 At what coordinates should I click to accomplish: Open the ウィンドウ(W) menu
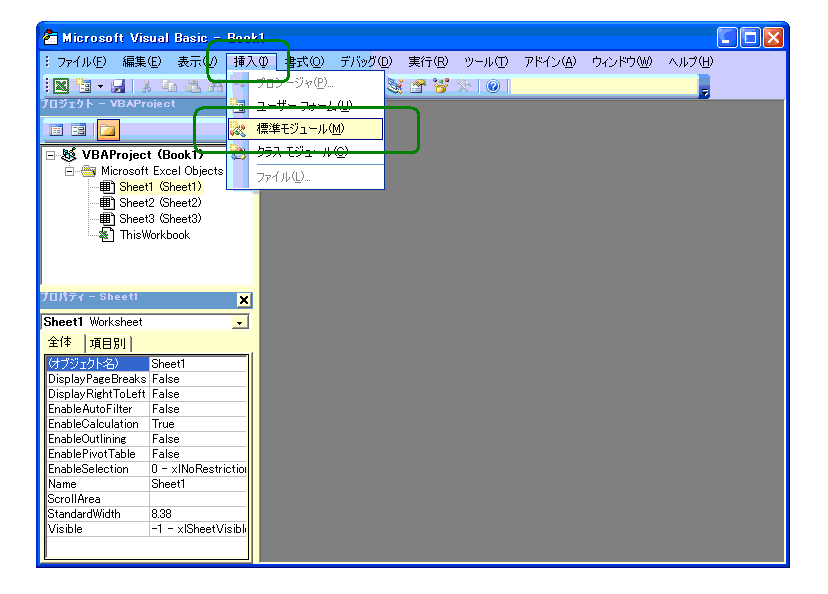point(622,62)
